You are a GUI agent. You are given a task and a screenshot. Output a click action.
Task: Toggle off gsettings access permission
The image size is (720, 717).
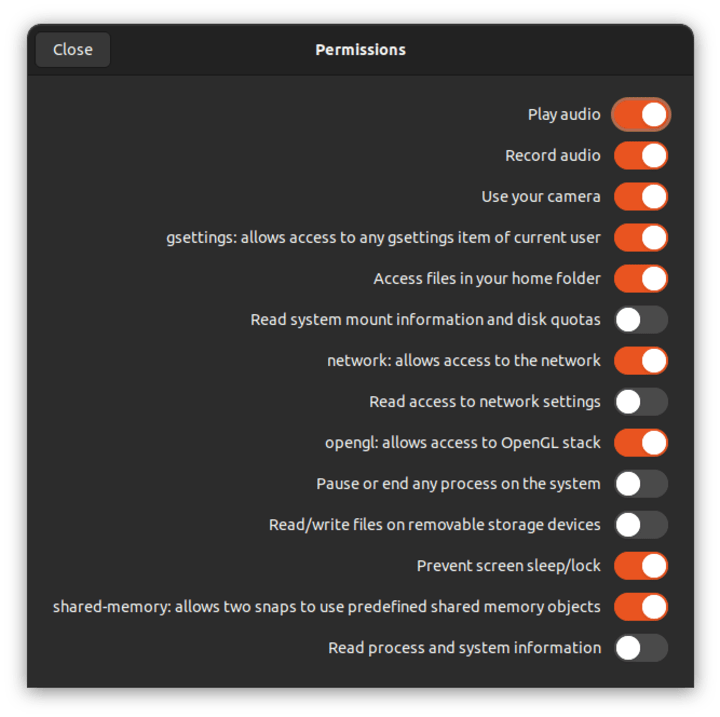641,238
